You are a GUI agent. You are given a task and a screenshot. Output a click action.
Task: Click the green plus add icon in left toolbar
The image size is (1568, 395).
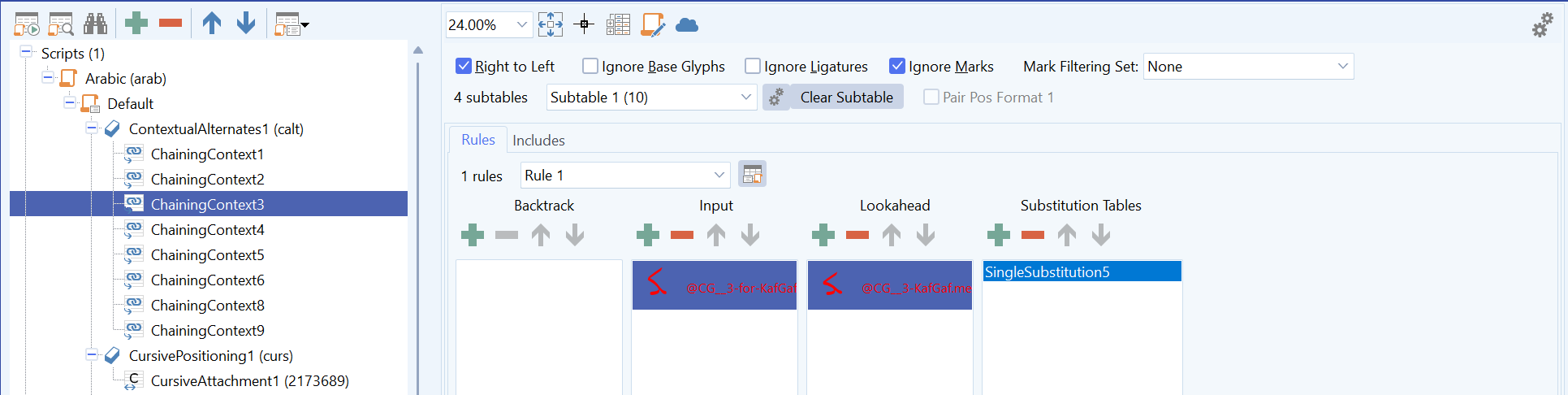coord(136,24)
